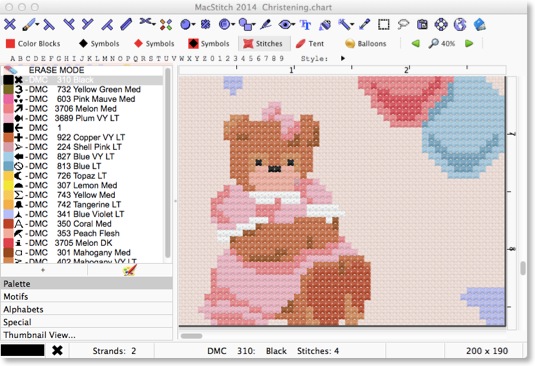Select DMC 732 Yellow Green Med color
The width and height of the screenshot is (535, 366).
83,89
